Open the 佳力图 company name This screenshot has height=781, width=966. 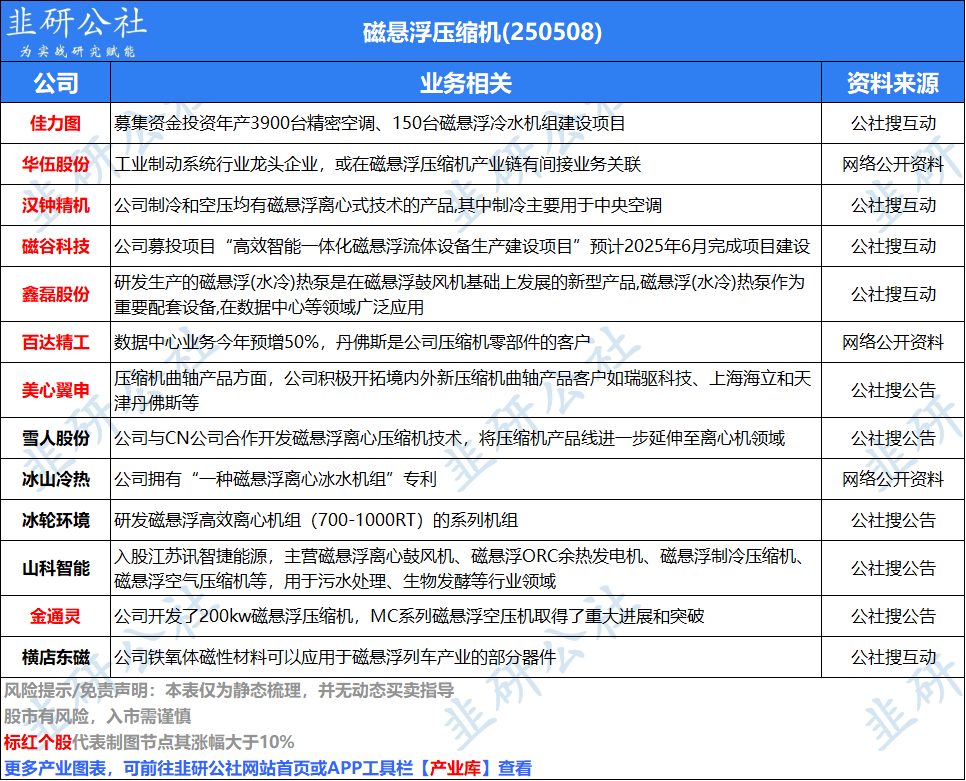click(56, 124)
